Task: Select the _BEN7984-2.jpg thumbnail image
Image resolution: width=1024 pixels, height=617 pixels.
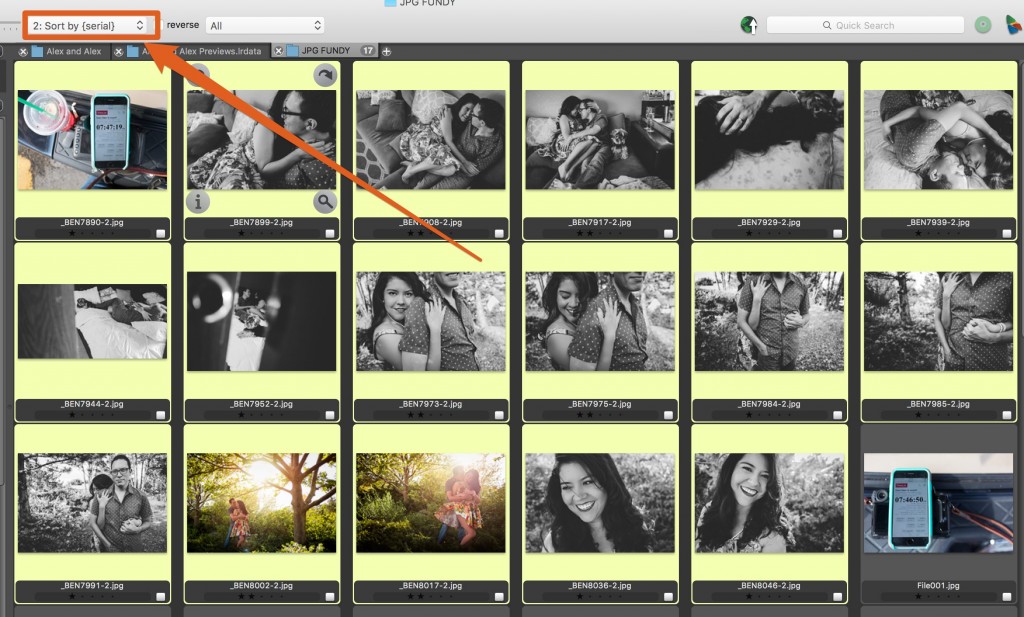Action: pos(769,321)
